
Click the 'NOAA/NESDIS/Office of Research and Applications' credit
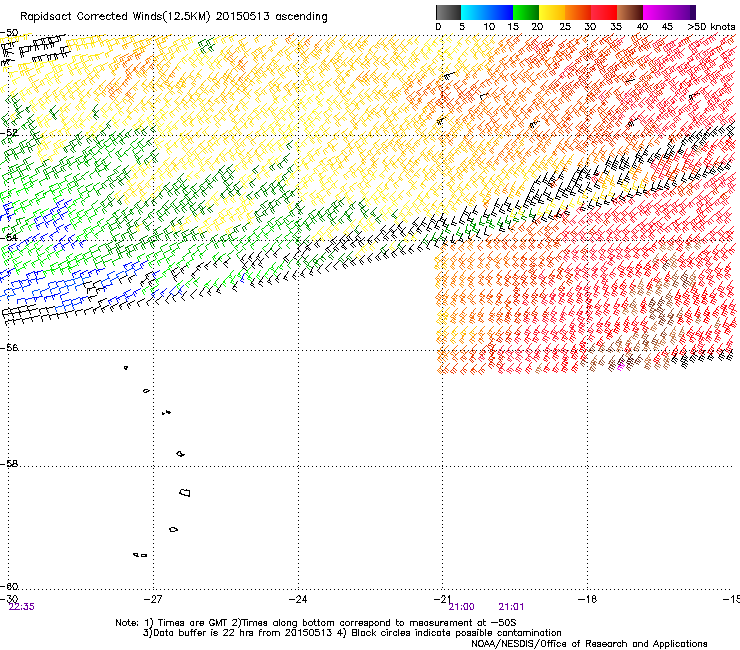589,644
